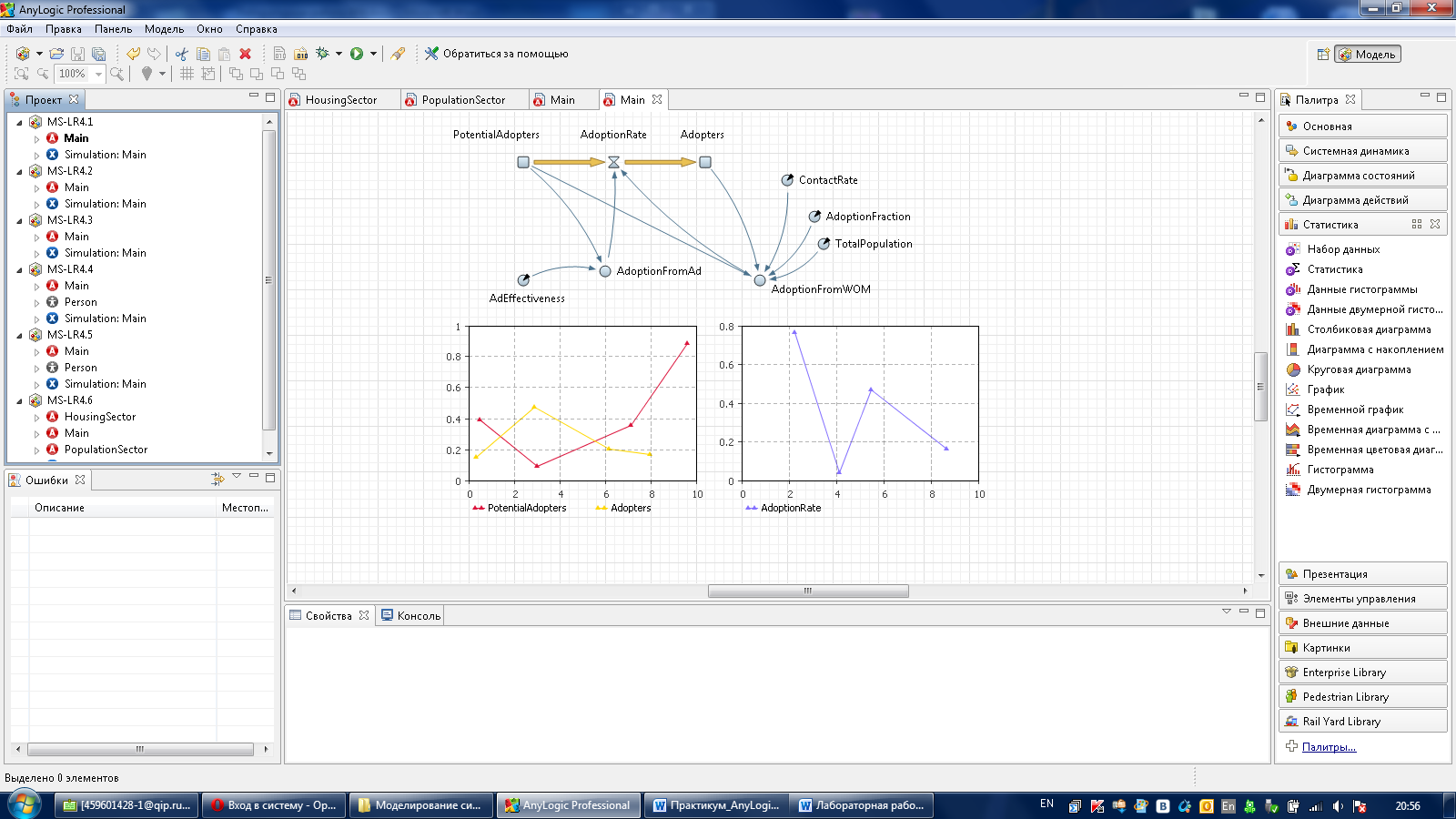
Task: Collapse the MS-LR4.4 project node
Action: point(20,269)
